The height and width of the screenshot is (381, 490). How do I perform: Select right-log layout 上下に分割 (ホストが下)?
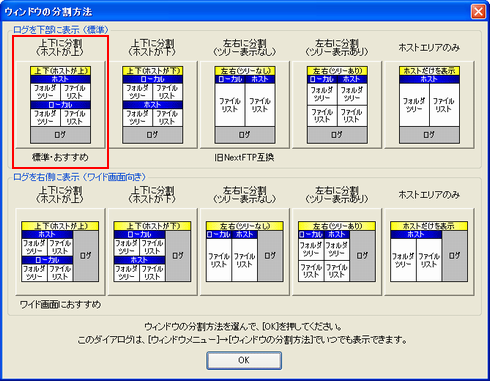tap(153, 252)
